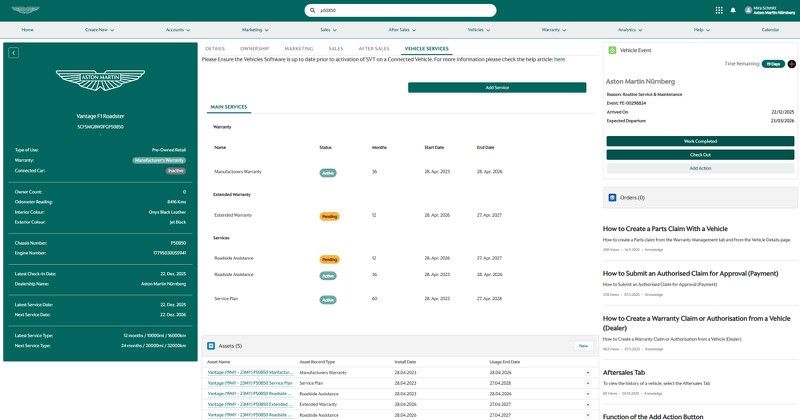Click the search field containing p50850
This screenshot has height=420, width=800.
coord(400,10)
